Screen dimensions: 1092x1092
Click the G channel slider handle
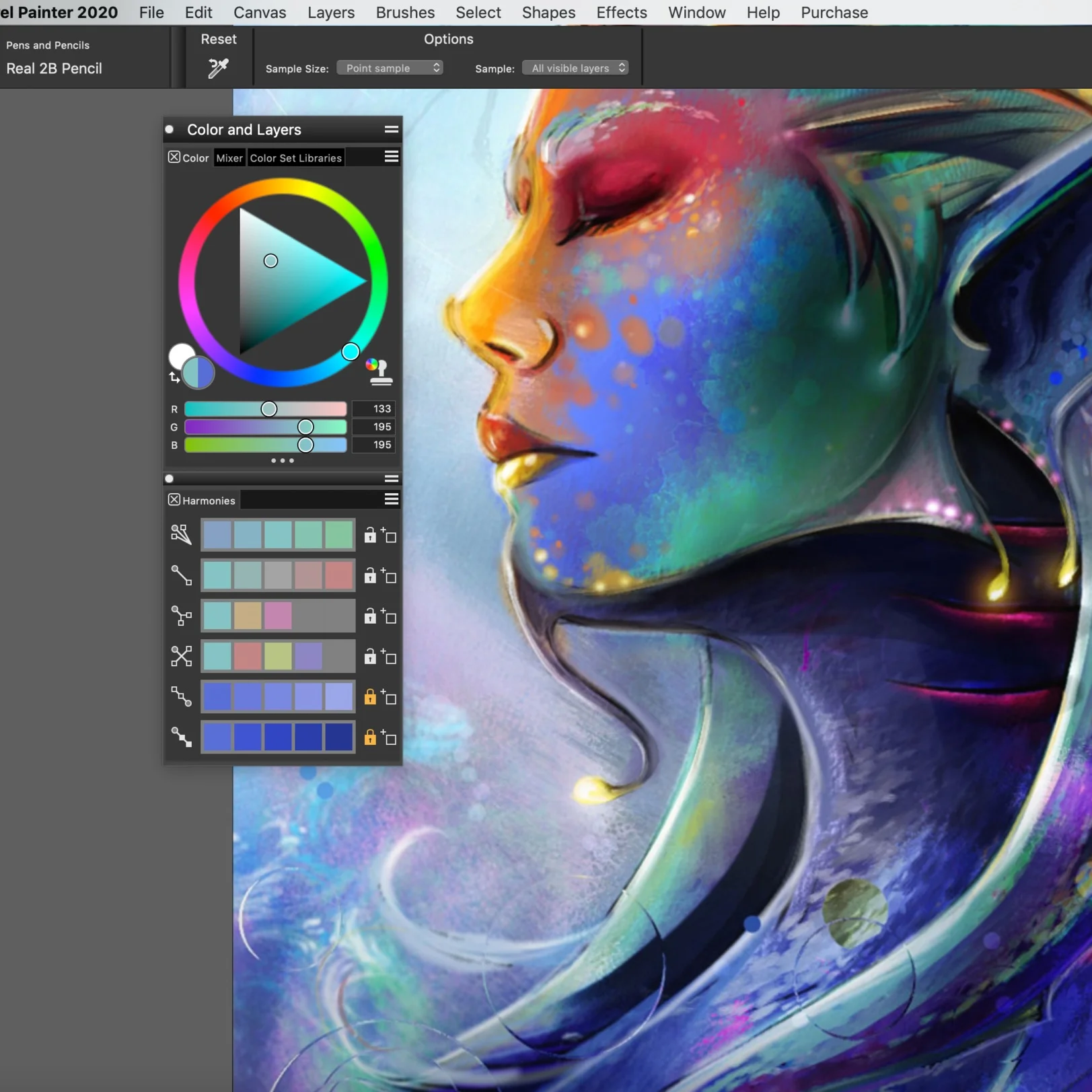pyautogui.click(x=305, y=427)
